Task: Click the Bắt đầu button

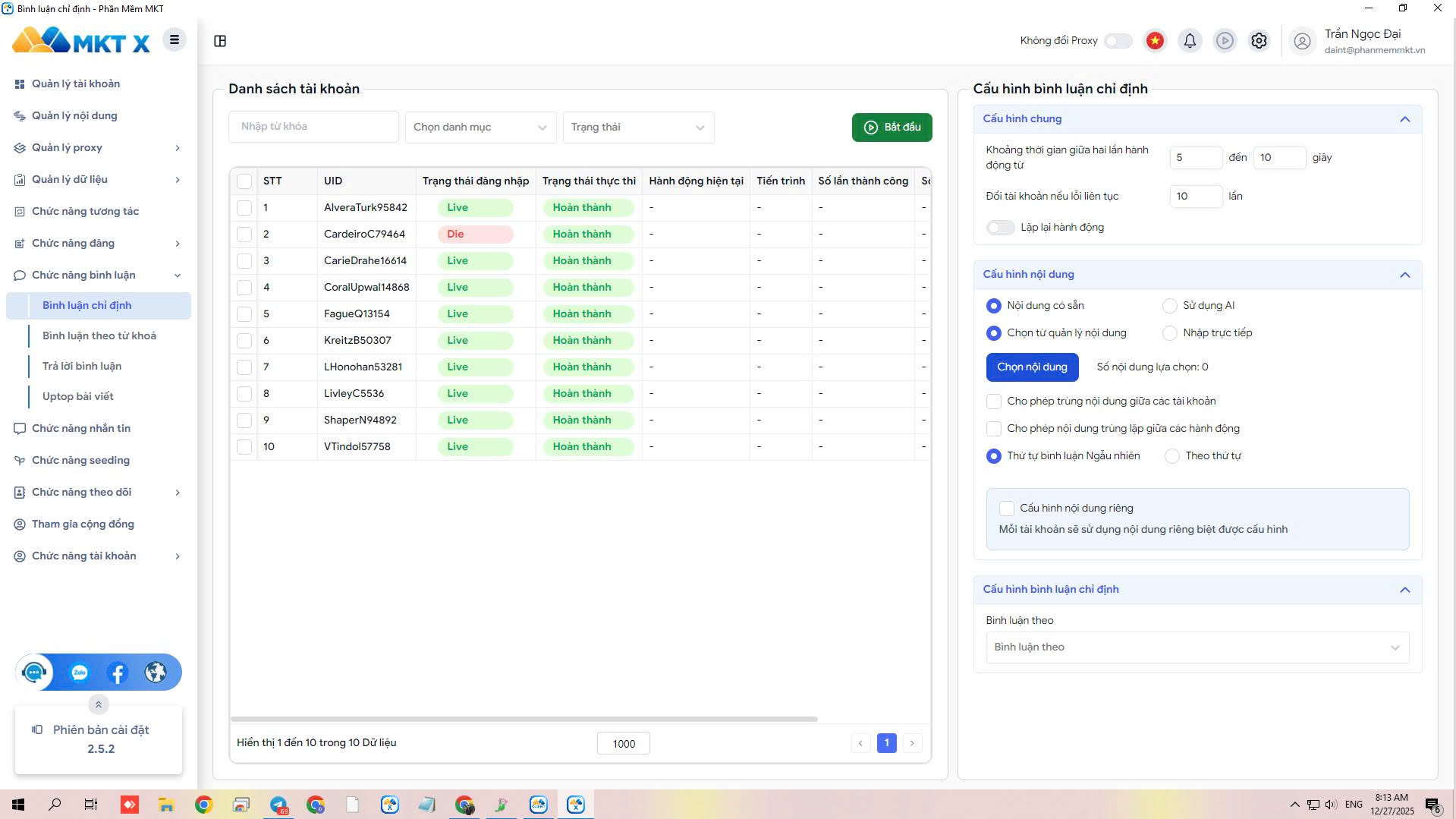Action: pyautogui.click(x=892, y=128)
